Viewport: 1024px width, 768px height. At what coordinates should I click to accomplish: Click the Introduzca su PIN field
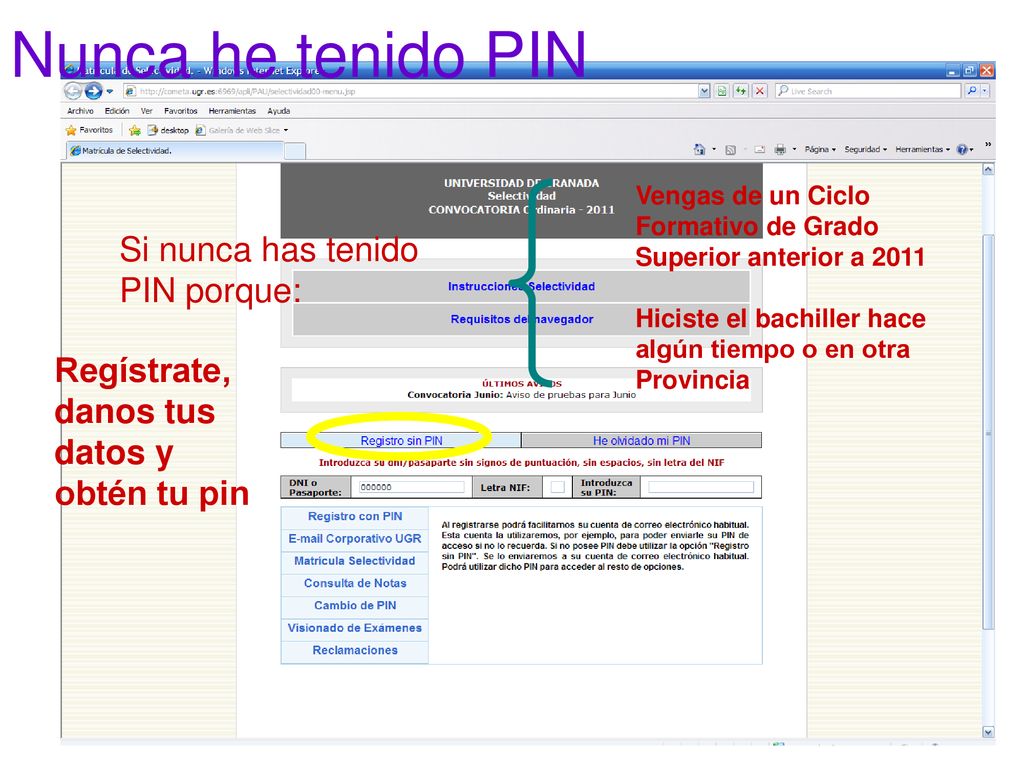pos(701,487)
